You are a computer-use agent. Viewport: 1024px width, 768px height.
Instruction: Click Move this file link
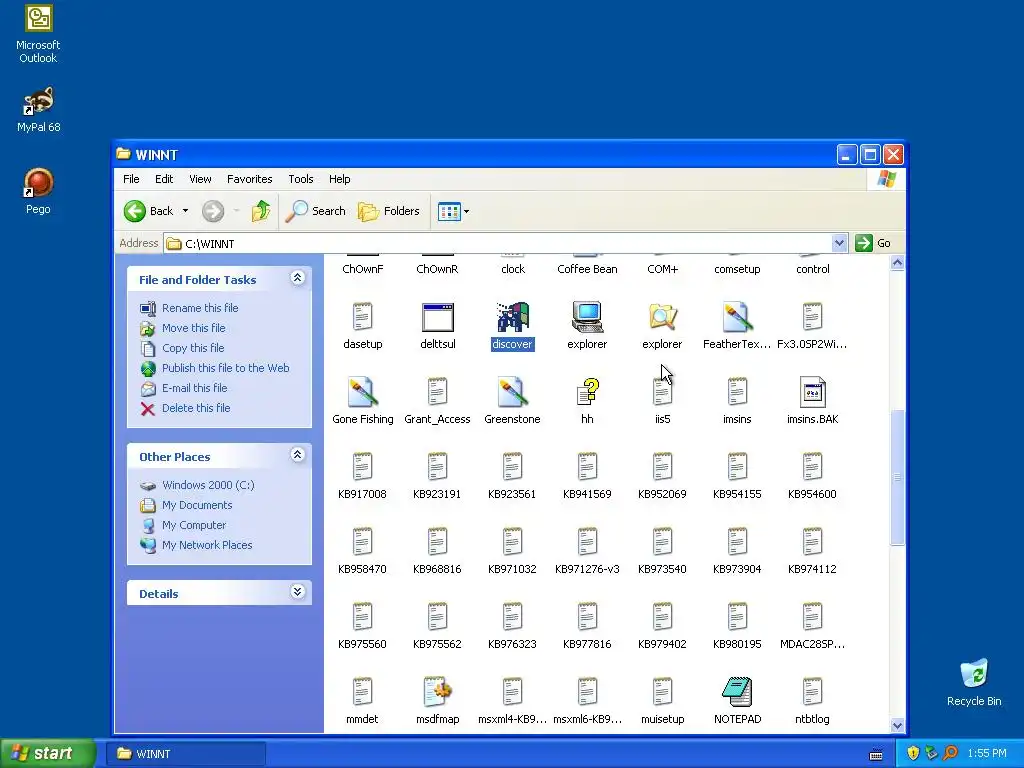tap(193, 328)
